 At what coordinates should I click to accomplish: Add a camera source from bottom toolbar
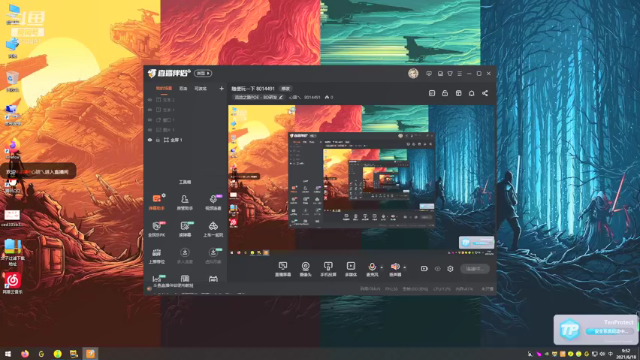coord(305,269)
